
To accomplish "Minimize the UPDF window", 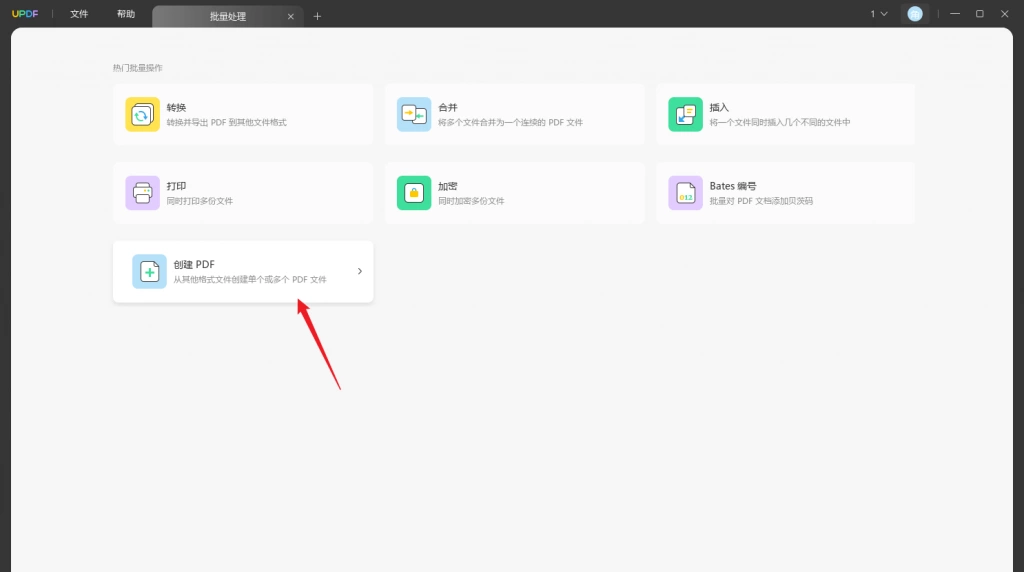I will [955, 14].
